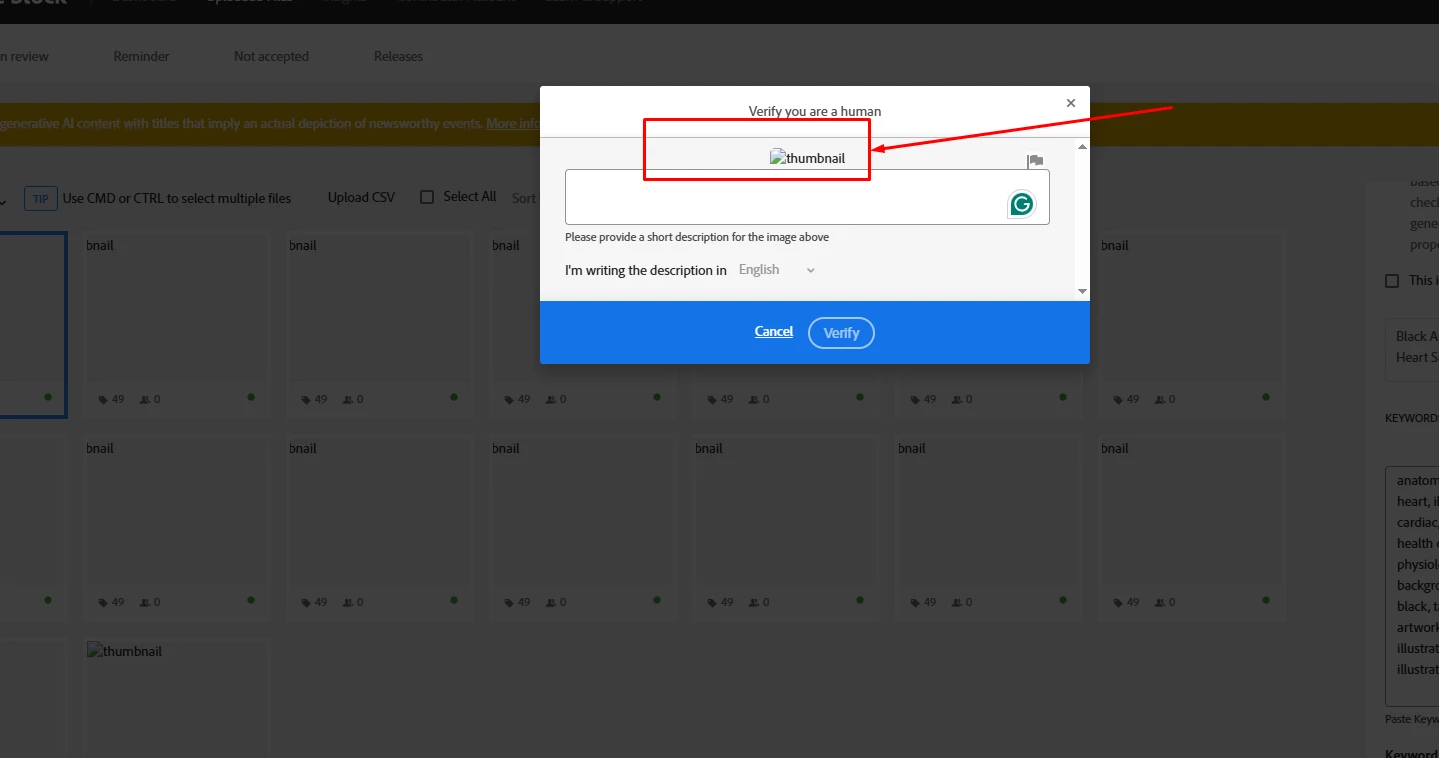Viewport: 1439px width, 758px height.
Task: Follow the More info link in yellow banner
Action: (513, 124)
